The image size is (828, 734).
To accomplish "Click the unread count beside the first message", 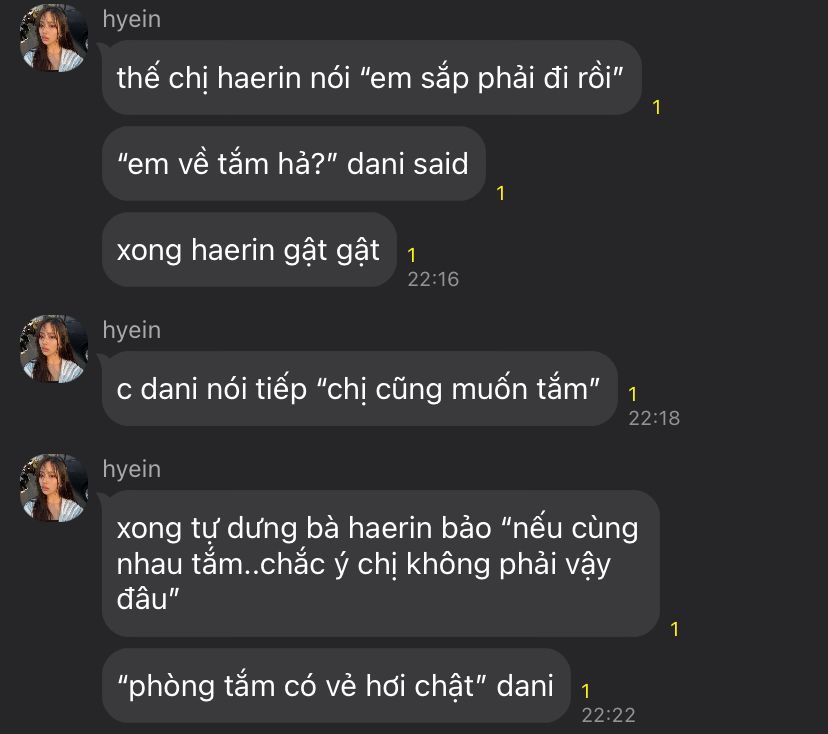I will 657,107.
